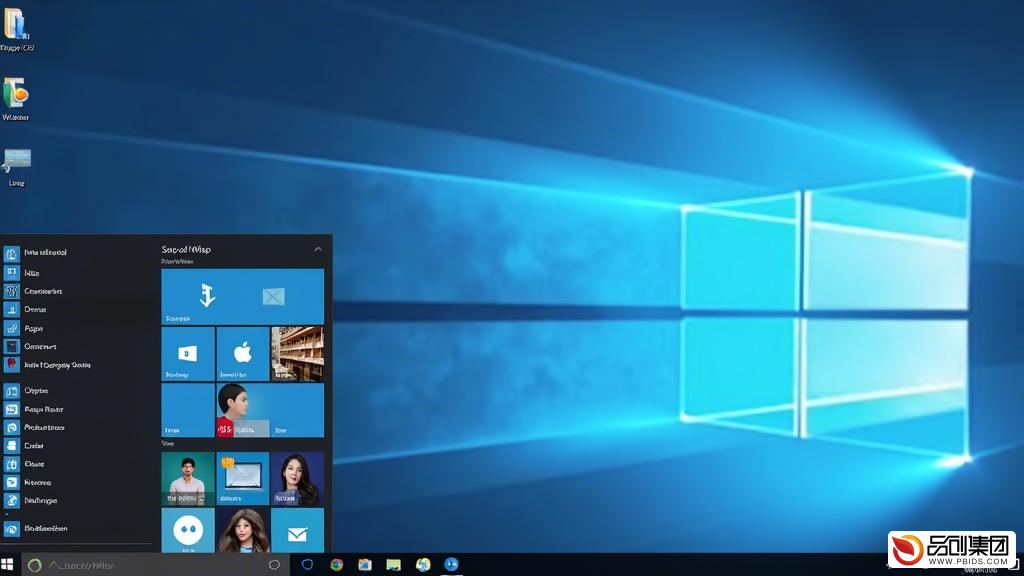Image resolution: width=1024 pixels, height=576 pixels.
Task: Click the green ring icon in the search box
Action: coord(35,566)
